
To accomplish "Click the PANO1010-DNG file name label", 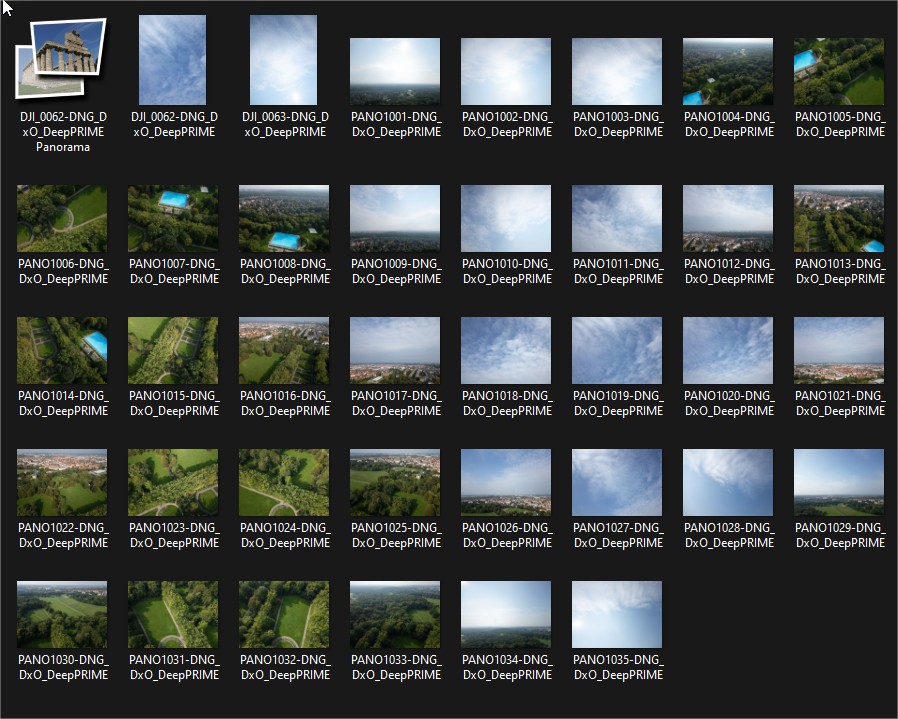I will pyautogui.click(x=506, y=271).
